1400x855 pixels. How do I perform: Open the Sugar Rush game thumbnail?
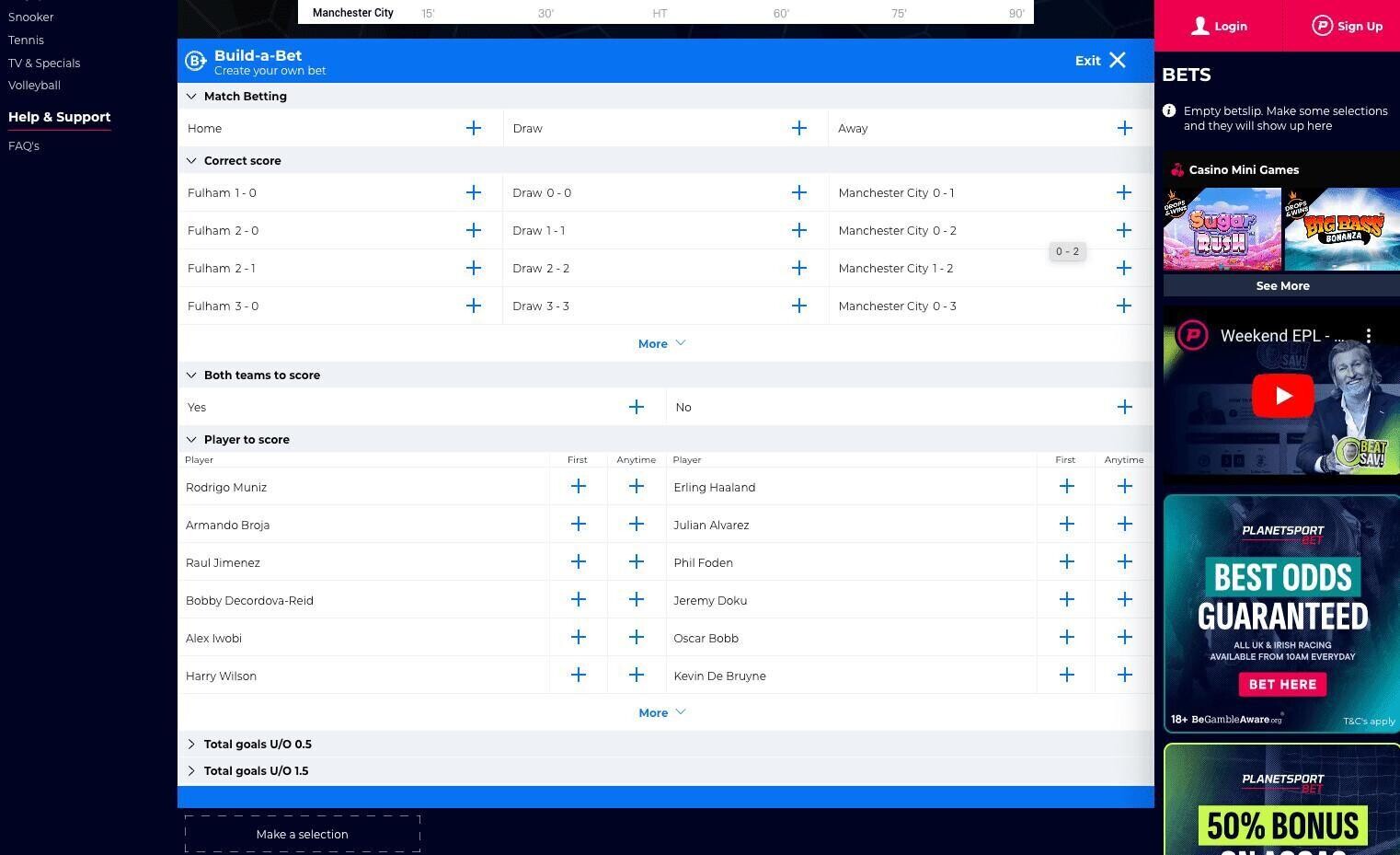1222,229
